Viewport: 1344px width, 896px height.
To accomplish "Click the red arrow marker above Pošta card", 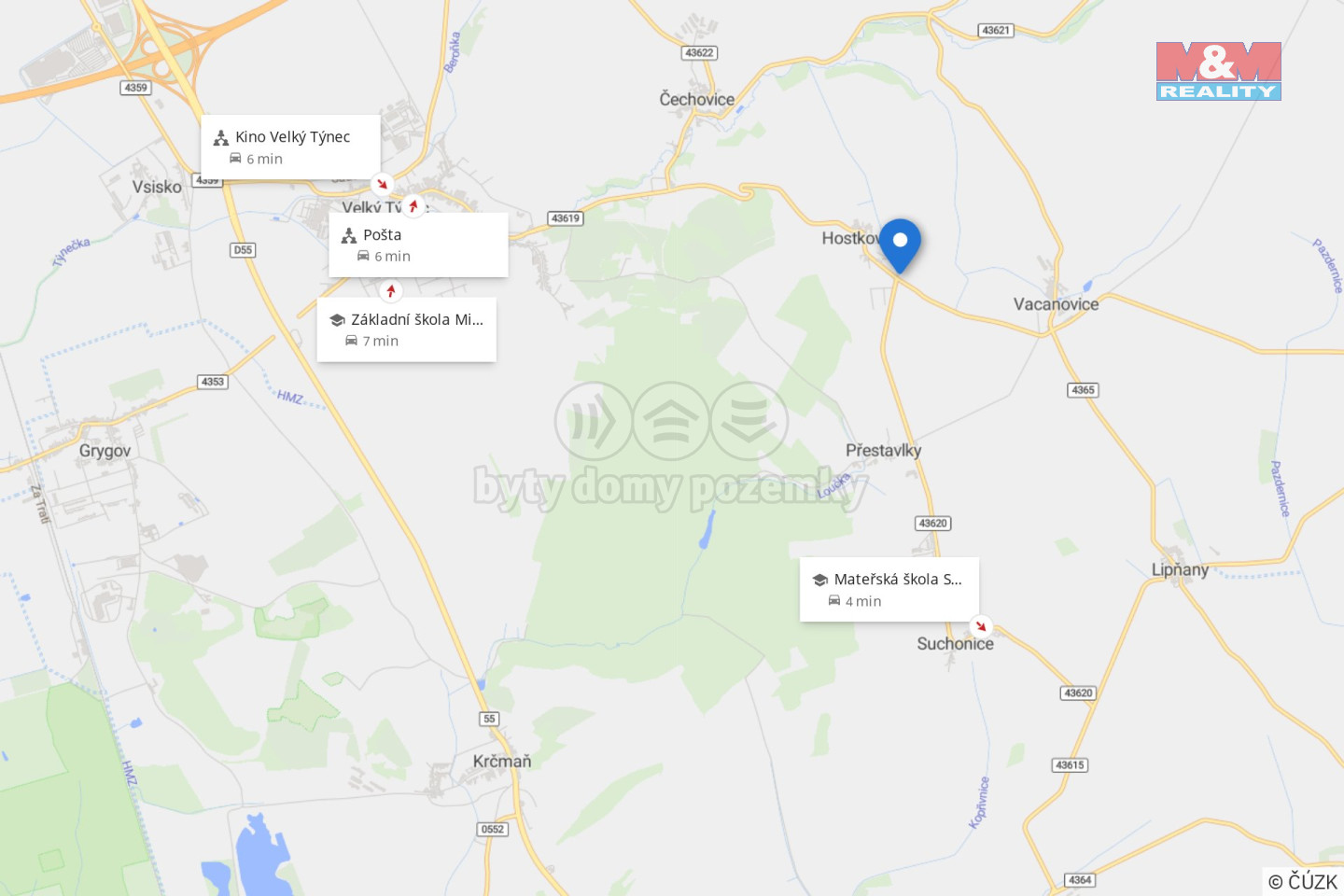I will [413, 205].
